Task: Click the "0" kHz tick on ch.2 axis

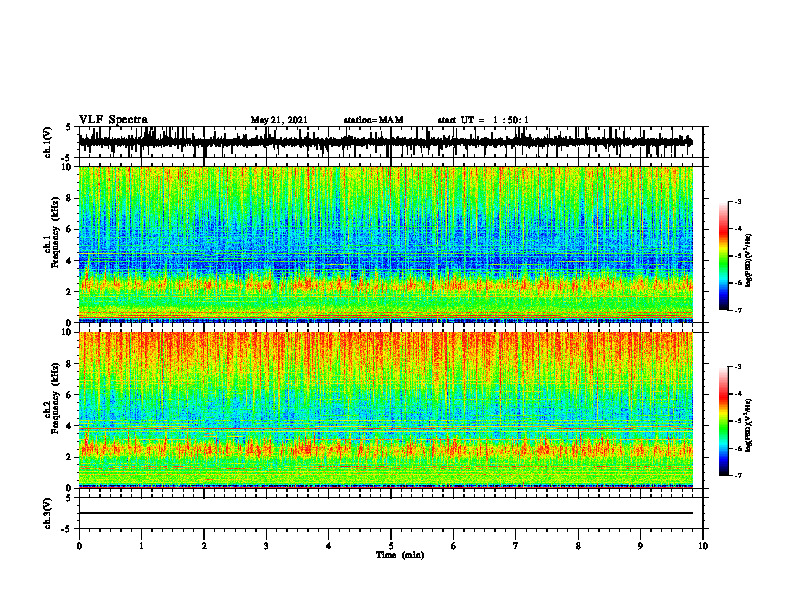Action: pyautogui.click(x=70, y=488)
